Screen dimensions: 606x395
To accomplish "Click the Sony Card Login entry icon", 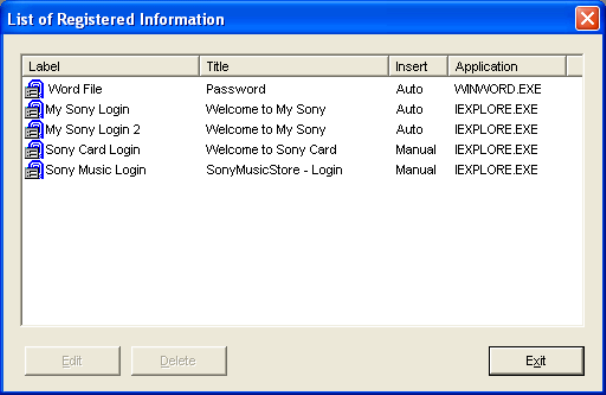I will point(34,150).
